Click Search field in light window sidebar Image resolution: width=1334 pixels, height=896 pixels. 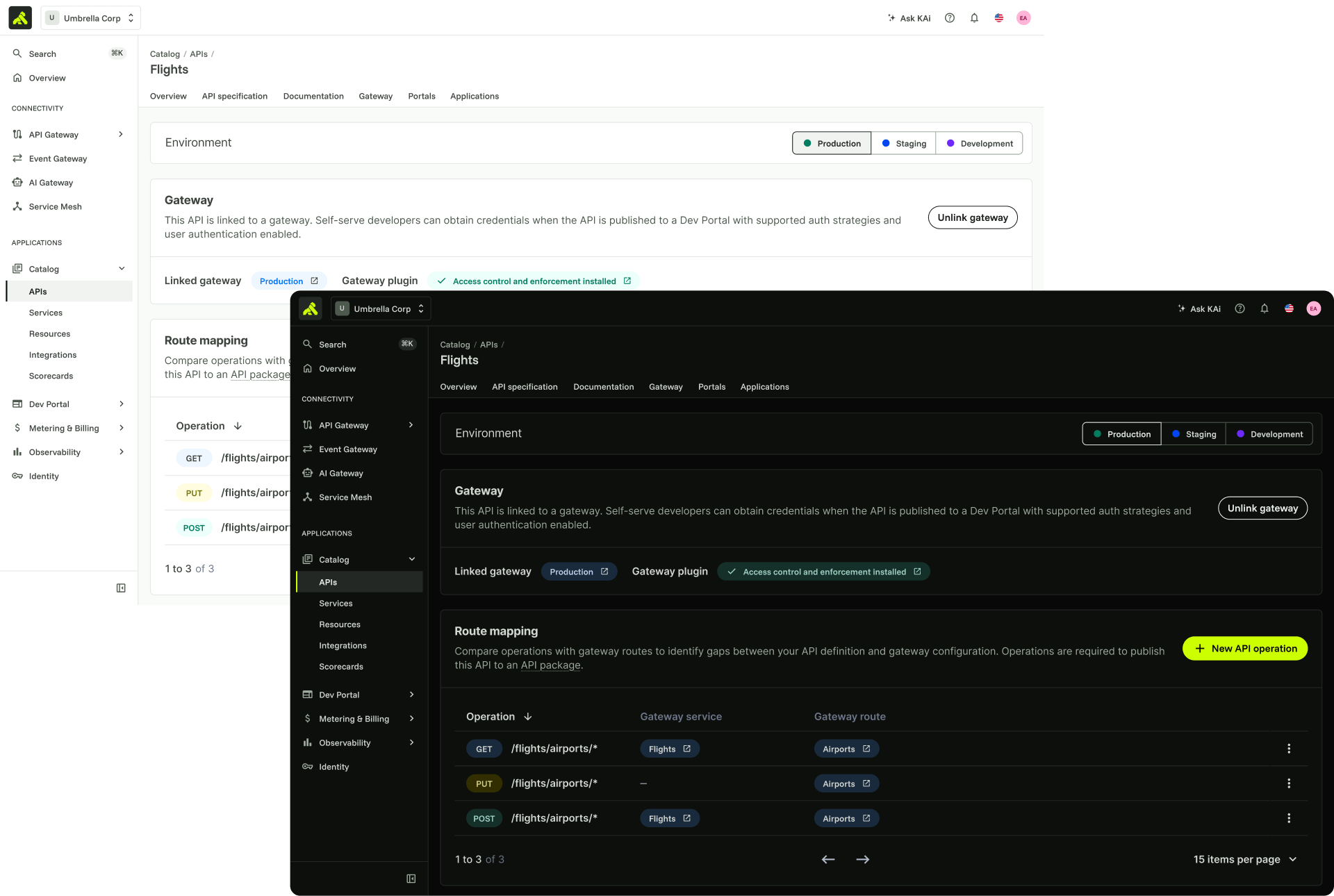(x=69, y=53)
